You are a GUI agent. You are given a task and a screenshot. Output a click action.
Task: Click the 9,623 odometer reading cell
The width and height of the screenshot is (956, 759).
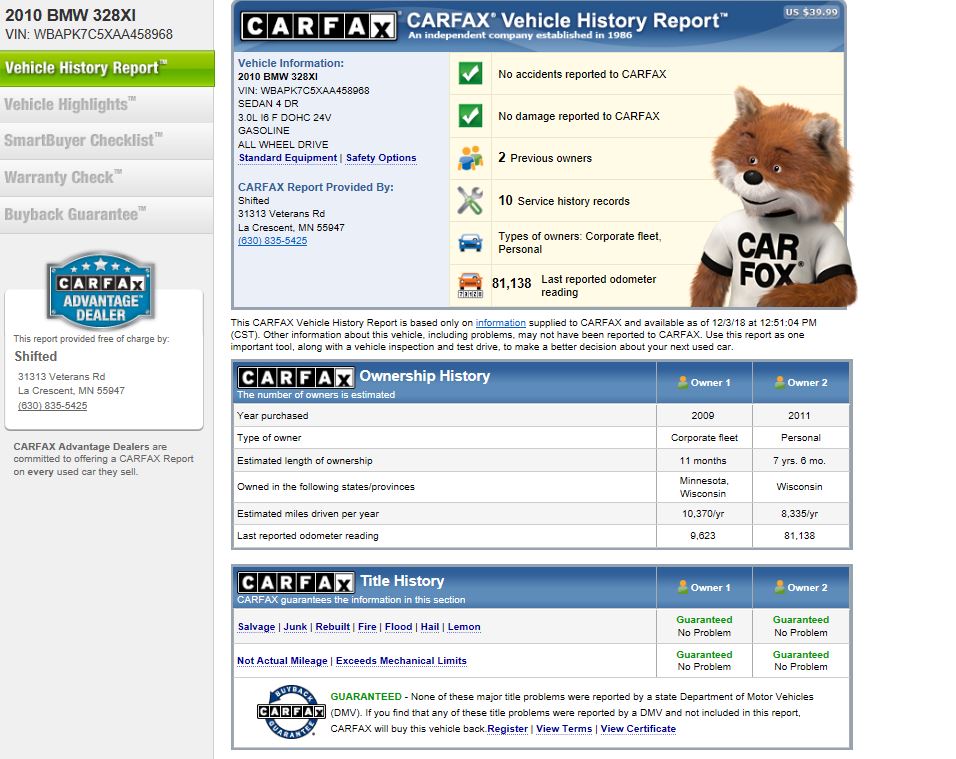coord(703,536)
